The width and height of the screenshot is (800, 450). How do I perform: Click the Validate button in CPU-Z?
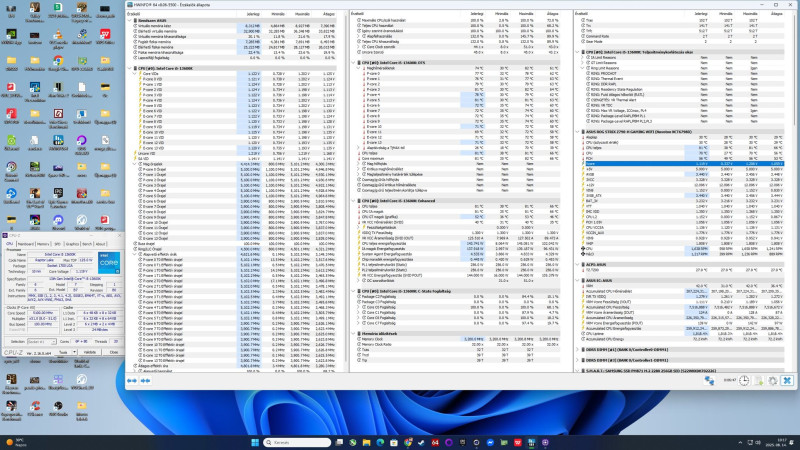(x=90, y=352)
